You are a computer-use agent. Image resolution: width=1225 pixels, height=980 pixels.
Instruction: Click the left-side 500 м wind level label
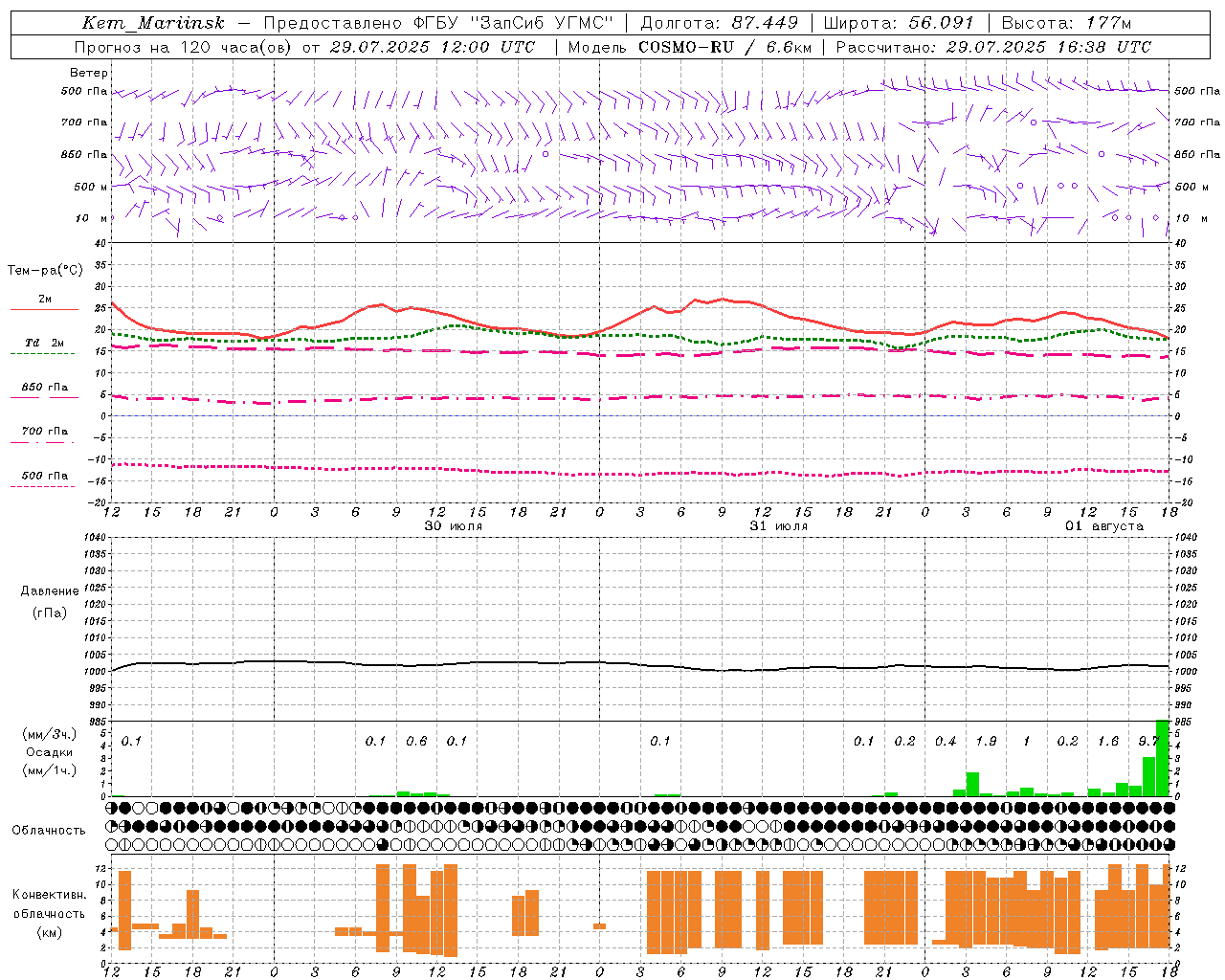coord(91,187)
